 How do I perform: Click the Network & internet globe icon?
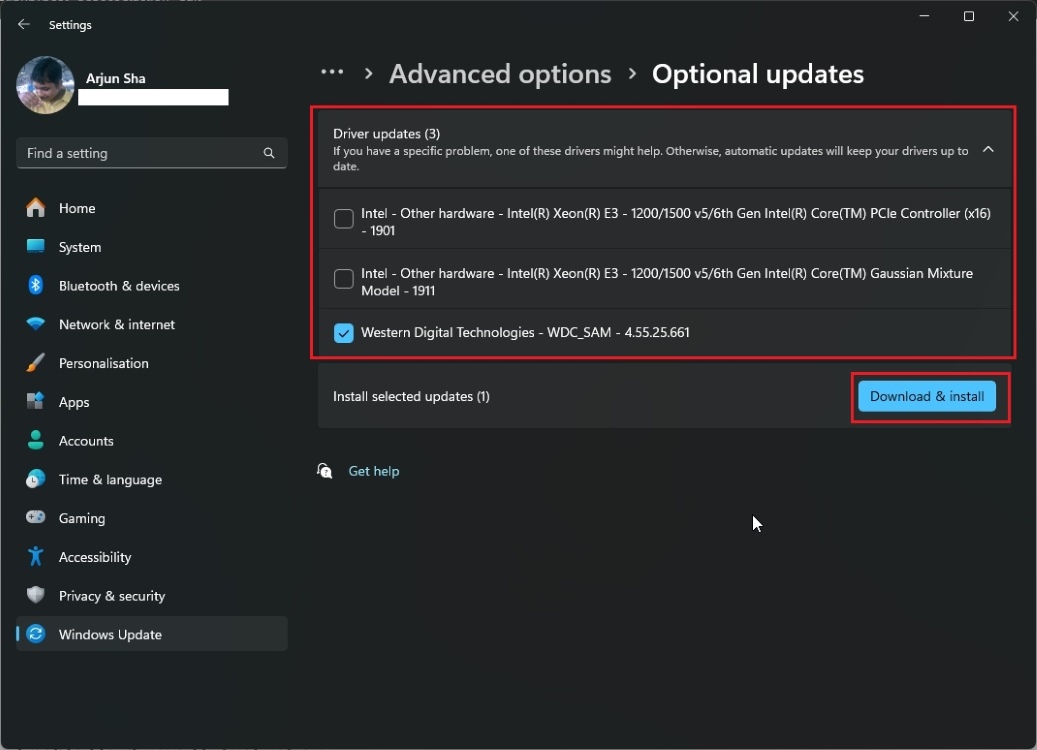pyautogui.click(x=36, y=324)
